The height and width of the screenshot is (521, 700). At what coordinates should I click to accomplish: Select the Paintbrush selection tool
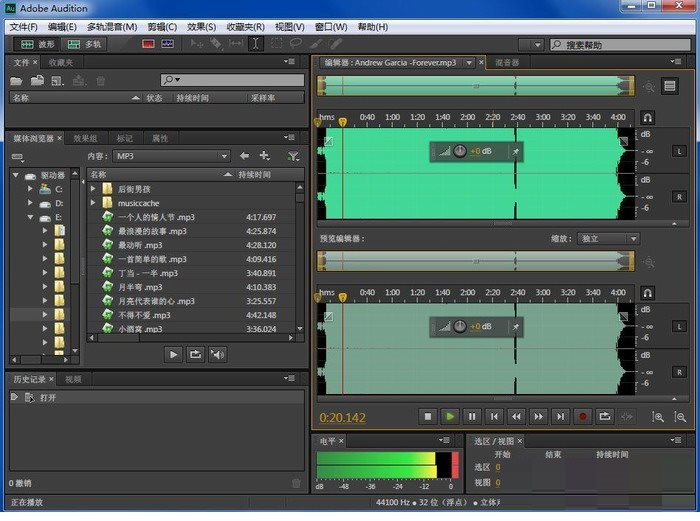tap(316, 44)
